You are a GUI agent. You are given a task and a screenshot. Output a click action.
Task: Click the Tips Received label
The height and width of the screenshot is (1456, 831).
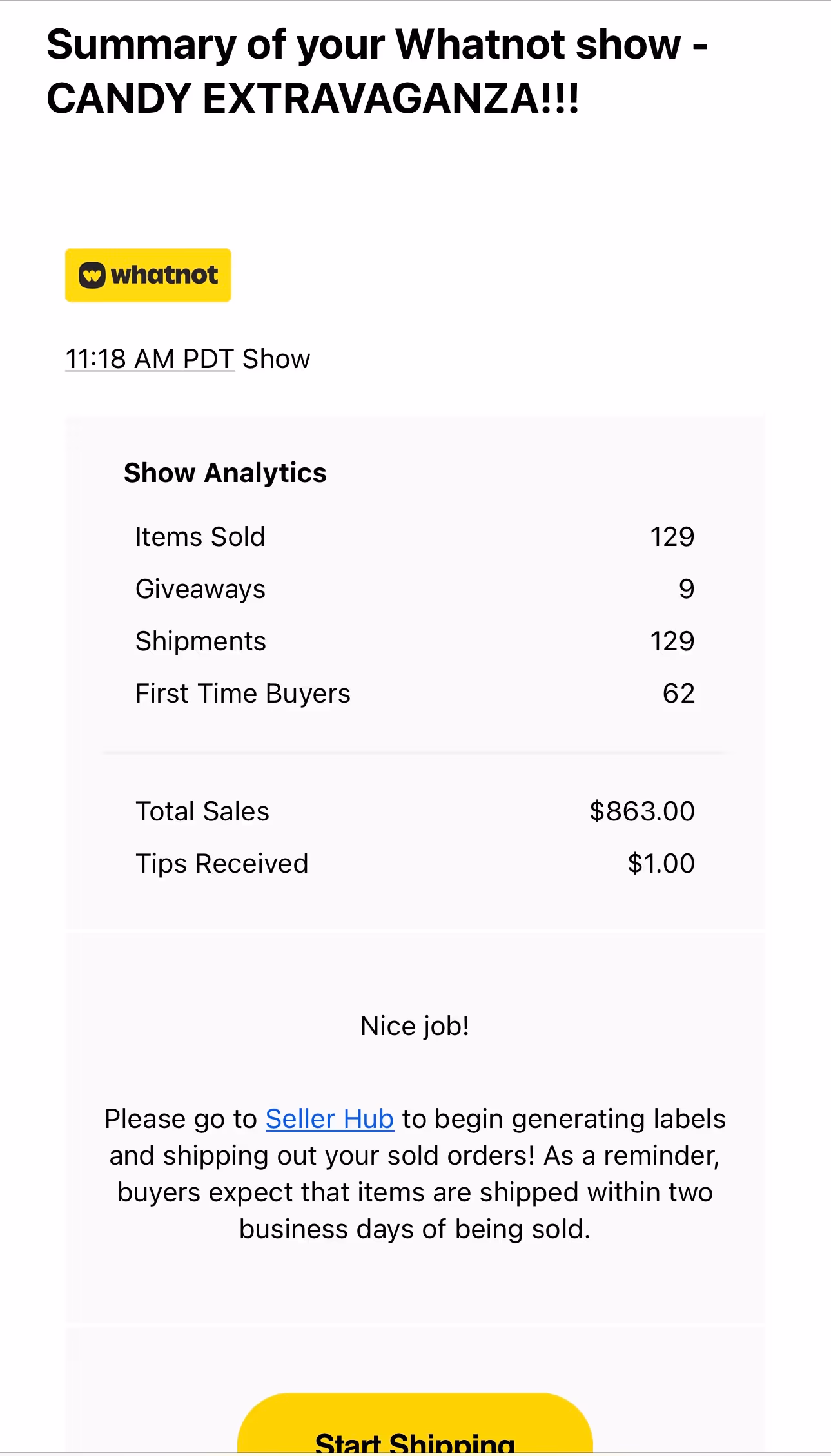222,864
